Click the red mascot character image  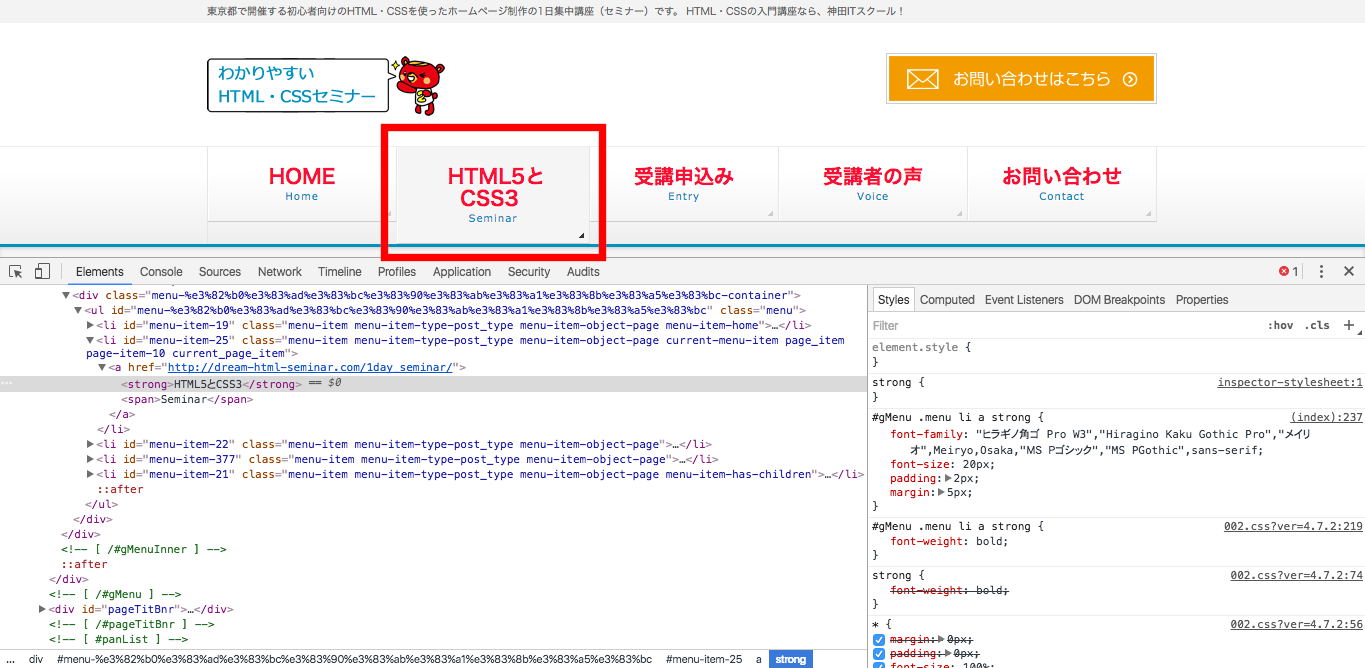click(x=420, y=85)
